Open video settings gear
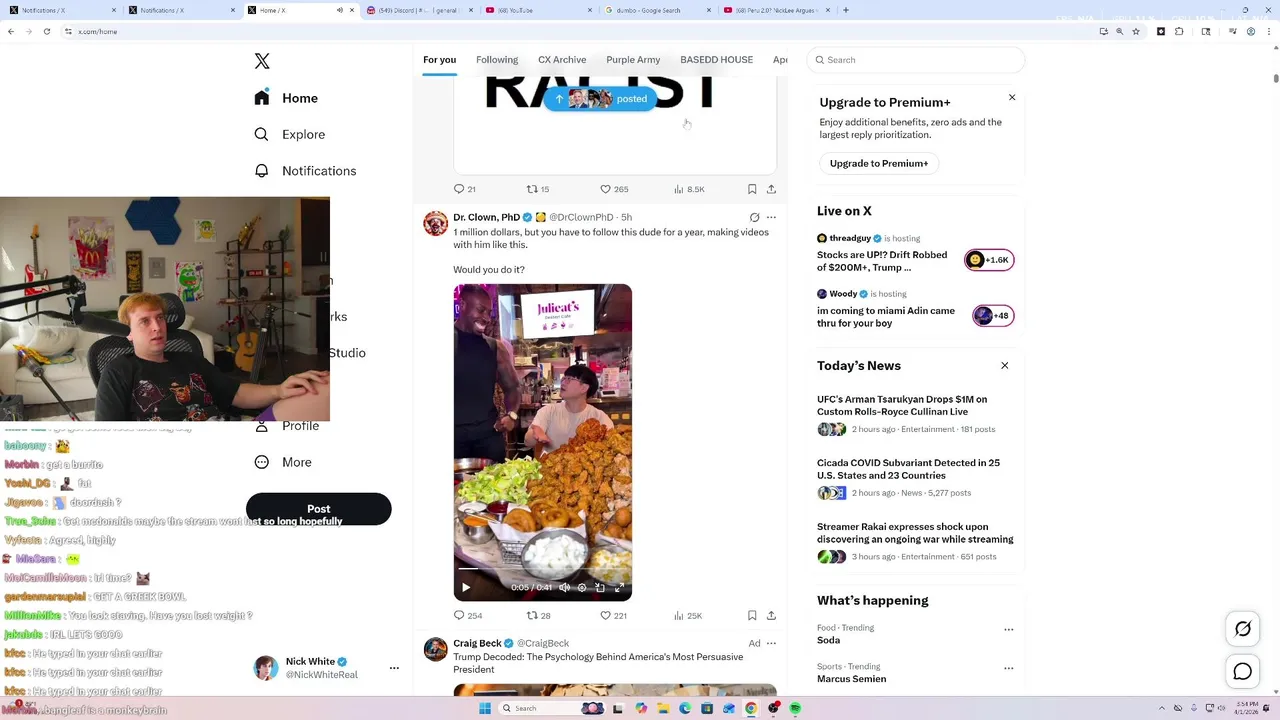The width and height of the screenshot is (1280, 720). point(582,588)
